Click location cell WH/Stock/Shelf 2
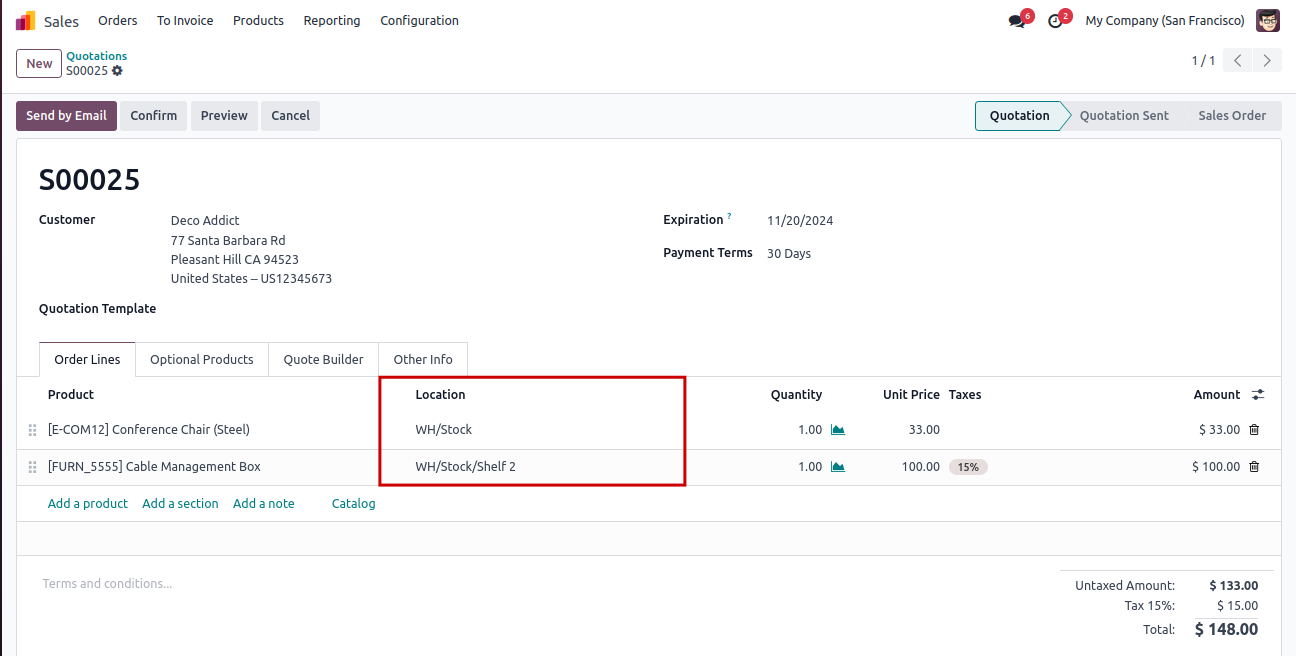1296x656 pixels. pyautogui.click(x=466, y=467)
